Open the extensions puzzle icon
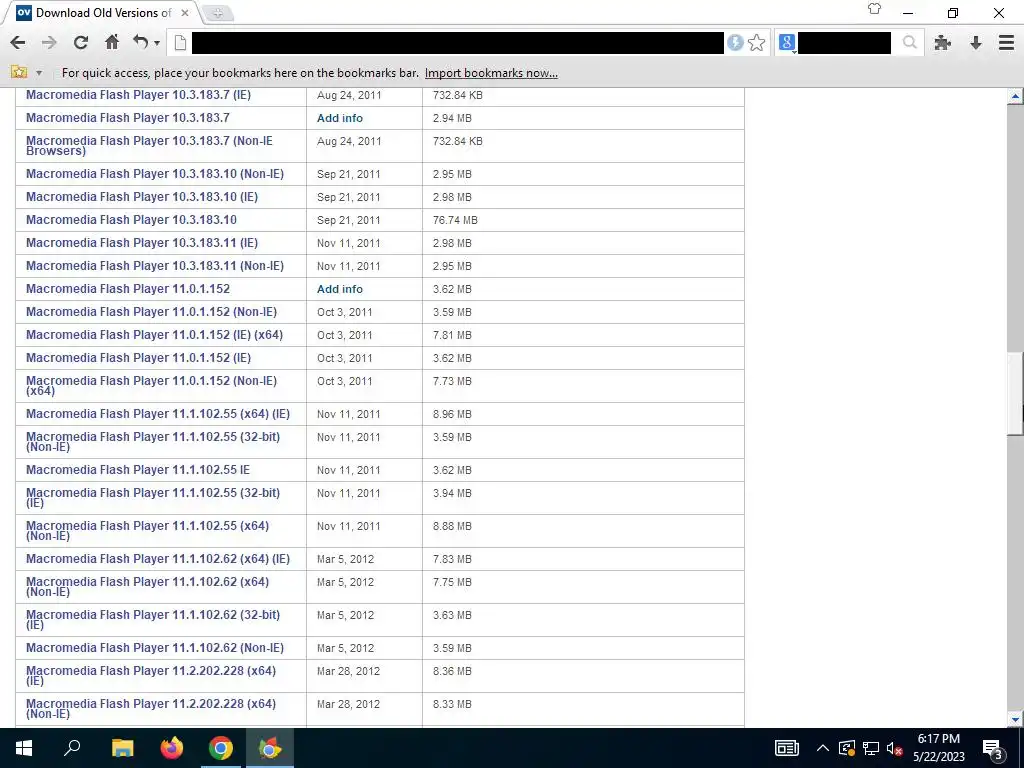1024x768 pixels. 942,43
